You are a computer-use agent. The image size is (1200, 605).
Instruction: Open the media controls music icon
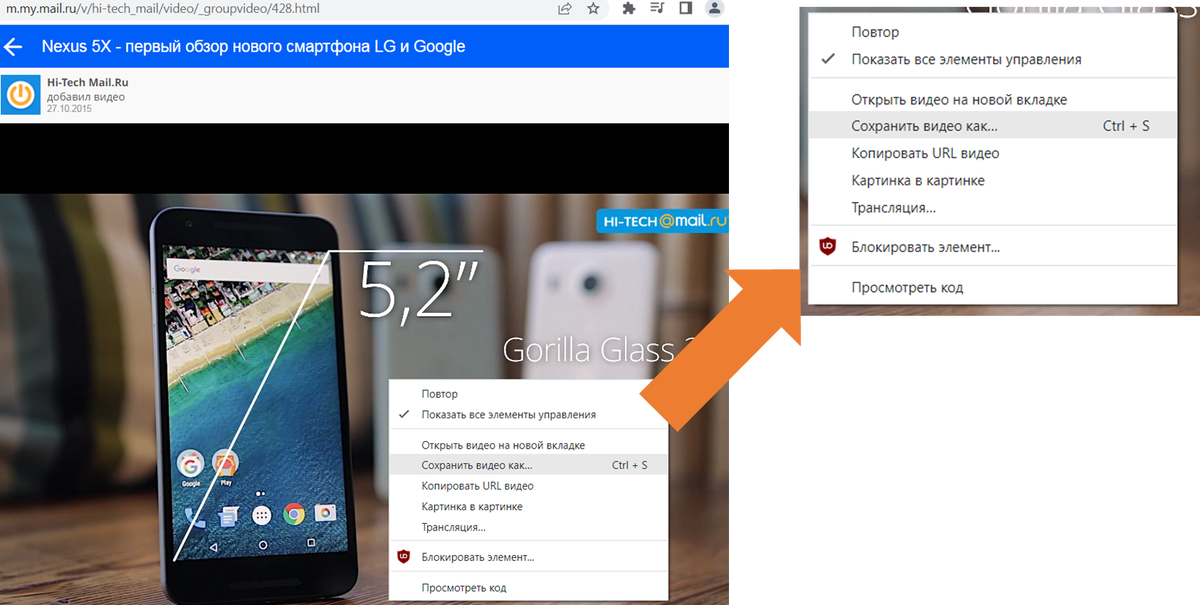pyautogui.click(x=657, y=8)
